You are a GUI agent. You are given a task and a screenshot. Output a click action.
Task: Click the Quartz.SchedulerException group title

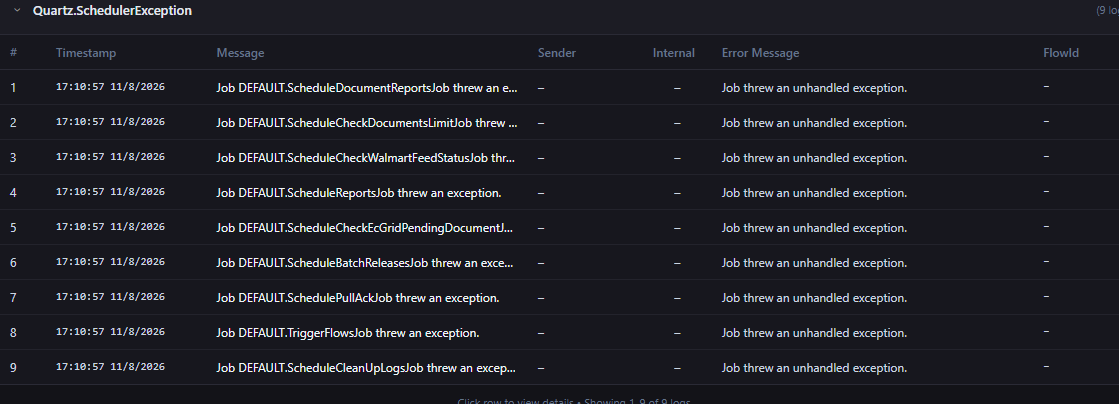click(112, 11)
